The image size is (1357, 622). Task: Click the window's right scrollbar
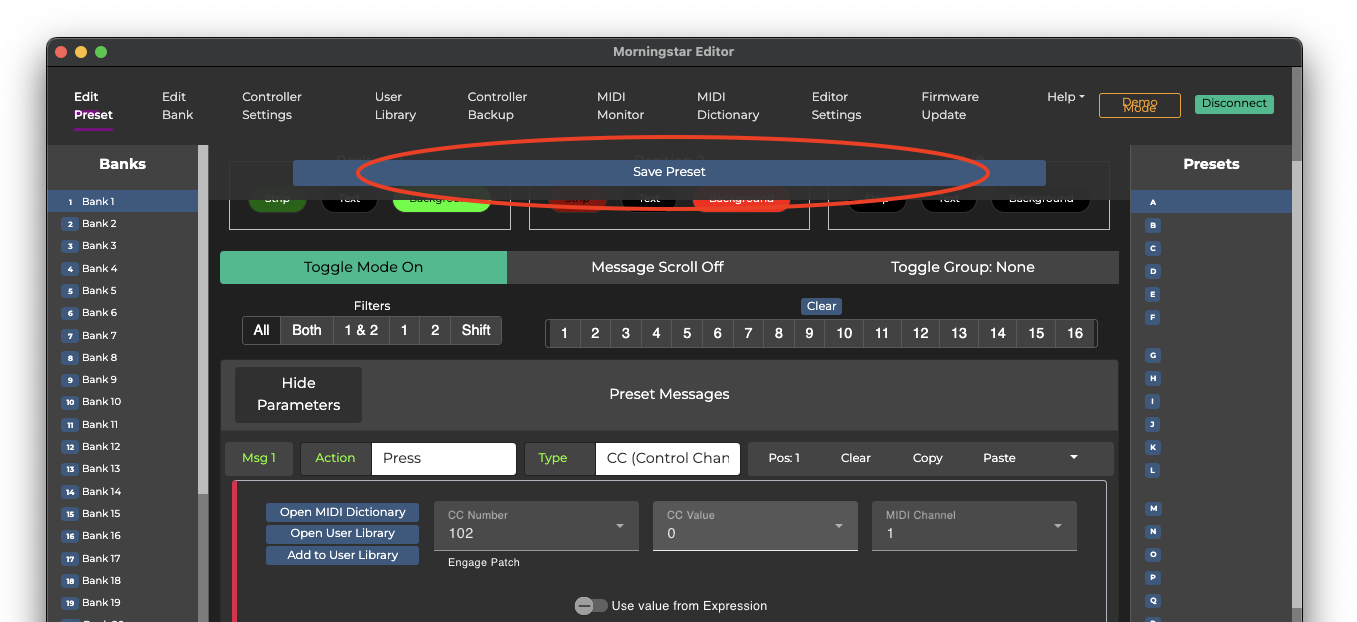1297,383
